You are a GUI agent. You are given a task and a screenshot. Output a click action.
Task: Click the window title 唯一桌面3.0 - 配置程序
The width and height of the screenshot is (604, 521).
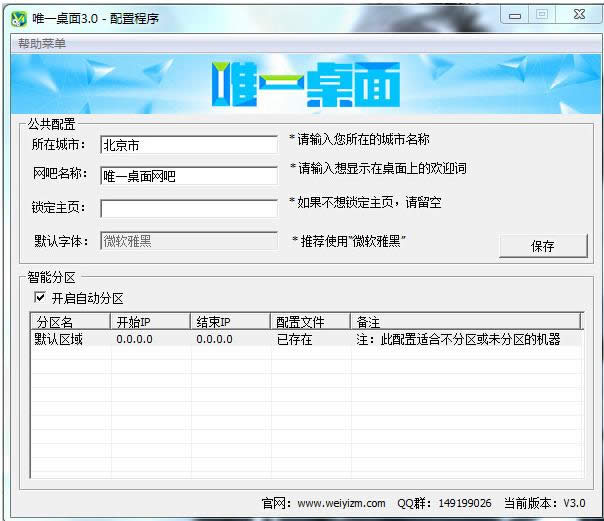click(x=95, y=18)
